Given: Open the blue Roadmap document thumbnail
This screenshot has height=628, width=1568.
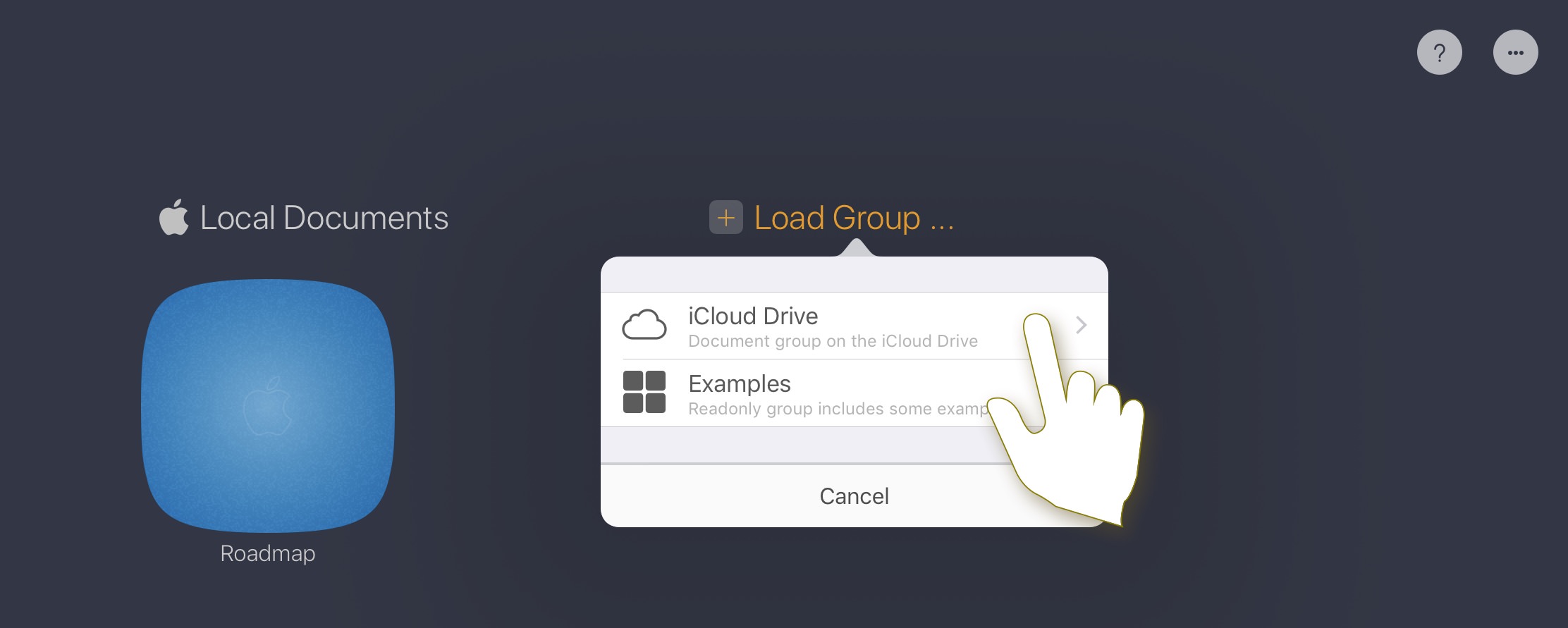Looking at the screenshot, I should coord(268,405).
